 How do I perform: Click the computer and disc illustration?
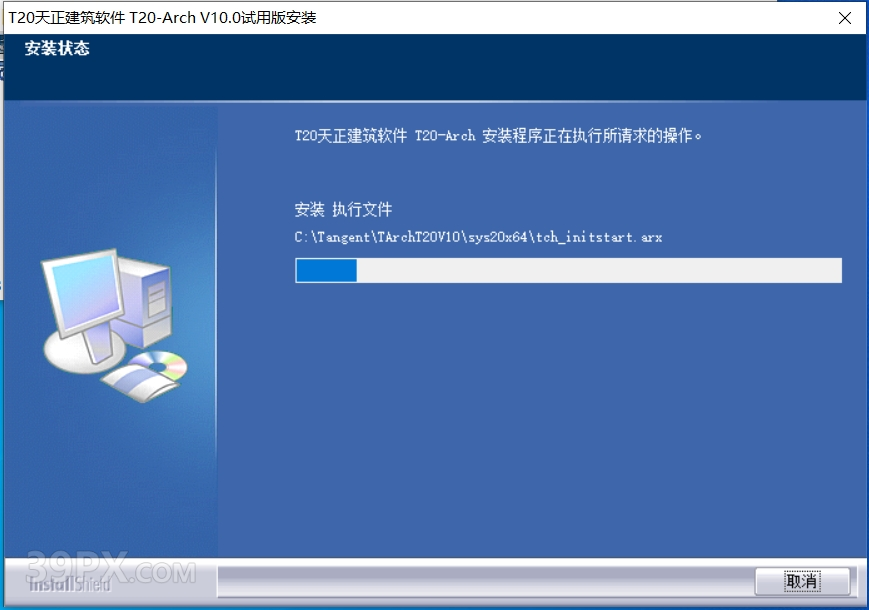(x=115, y=325)
